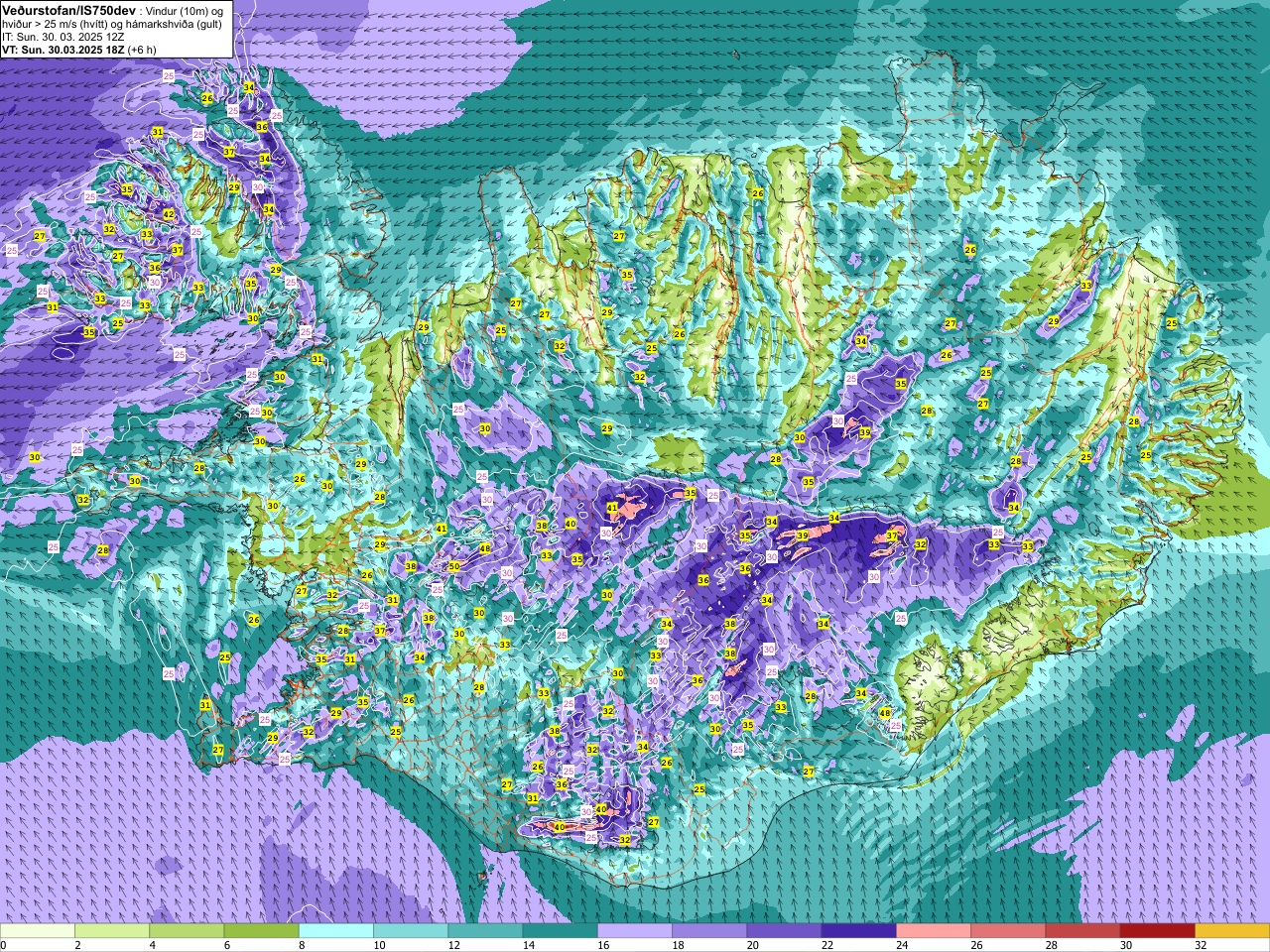Pick the violet 20–22 legend swatch

[784, 931]
